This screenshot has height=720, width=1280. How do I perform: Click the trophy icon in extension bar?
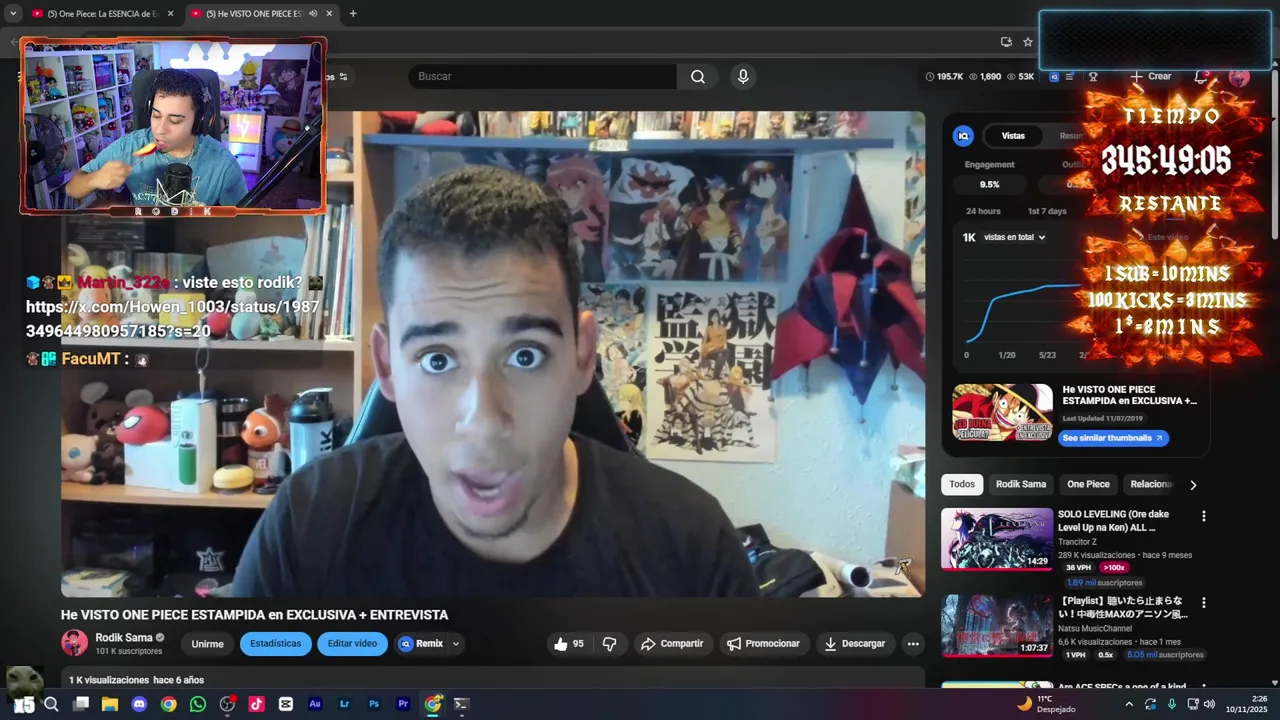[x=1093, y=77]
